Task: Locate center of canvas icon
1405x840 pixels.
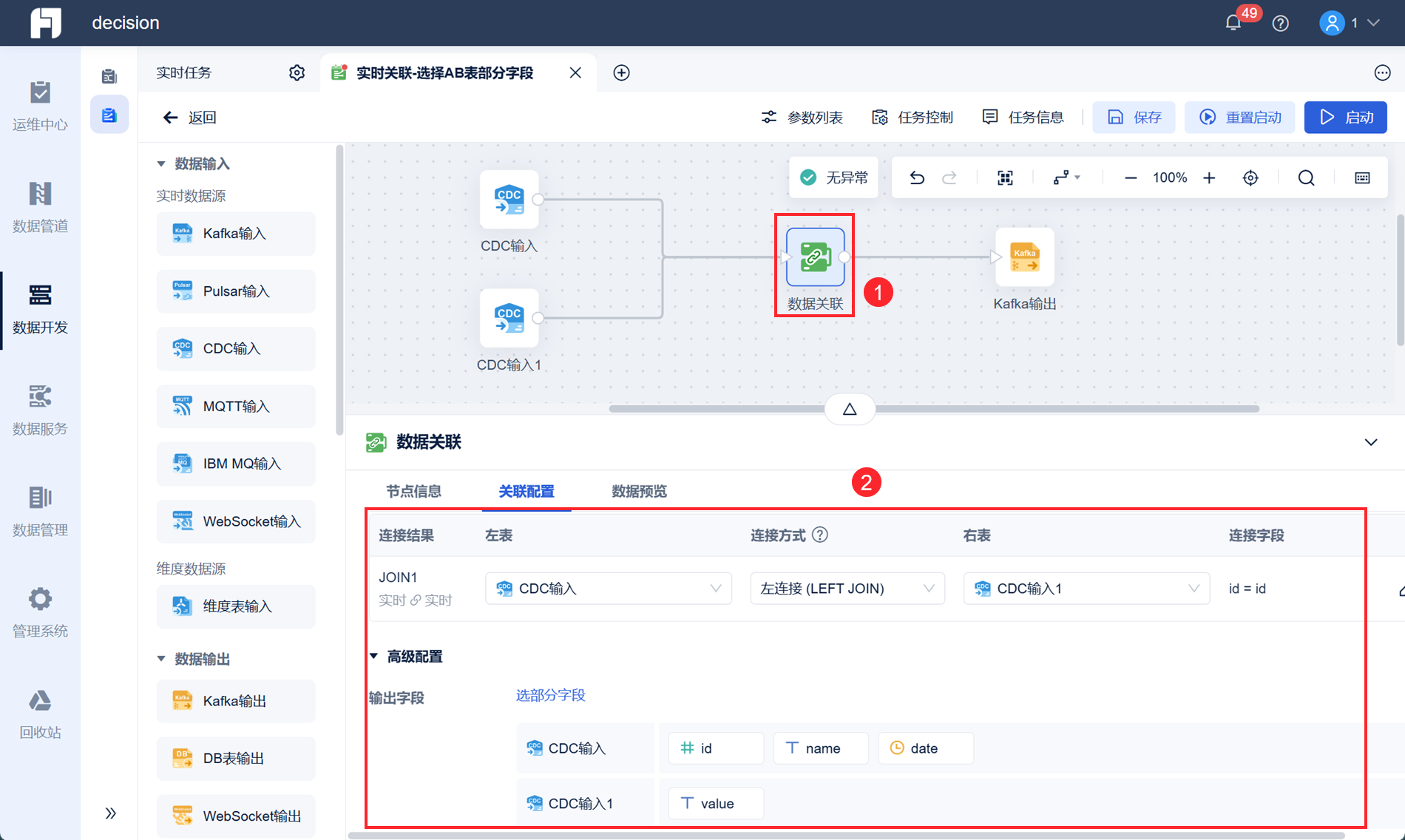Action: (1250, 177)
